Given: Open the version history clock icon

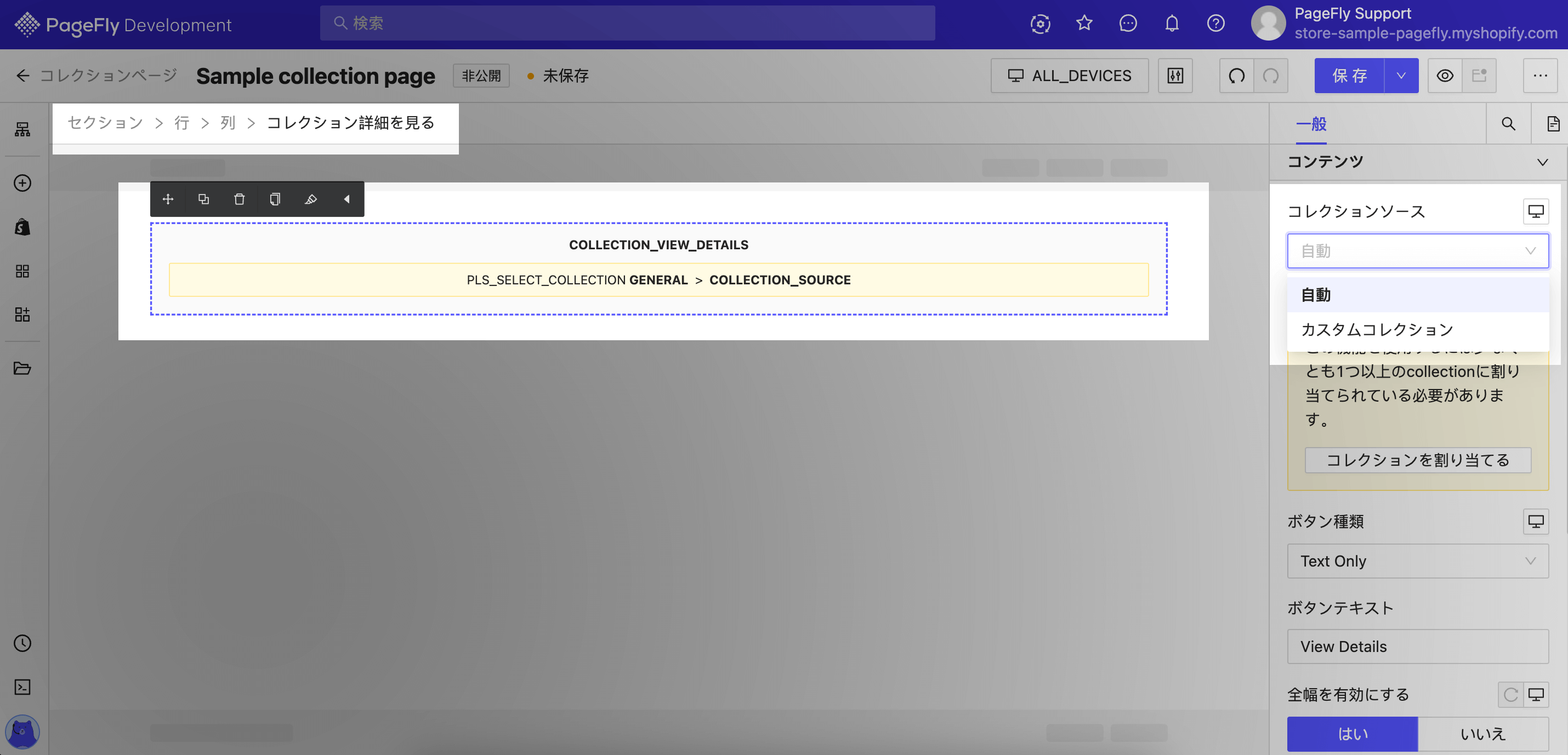Looking at the screenshot, I should 22,643.
